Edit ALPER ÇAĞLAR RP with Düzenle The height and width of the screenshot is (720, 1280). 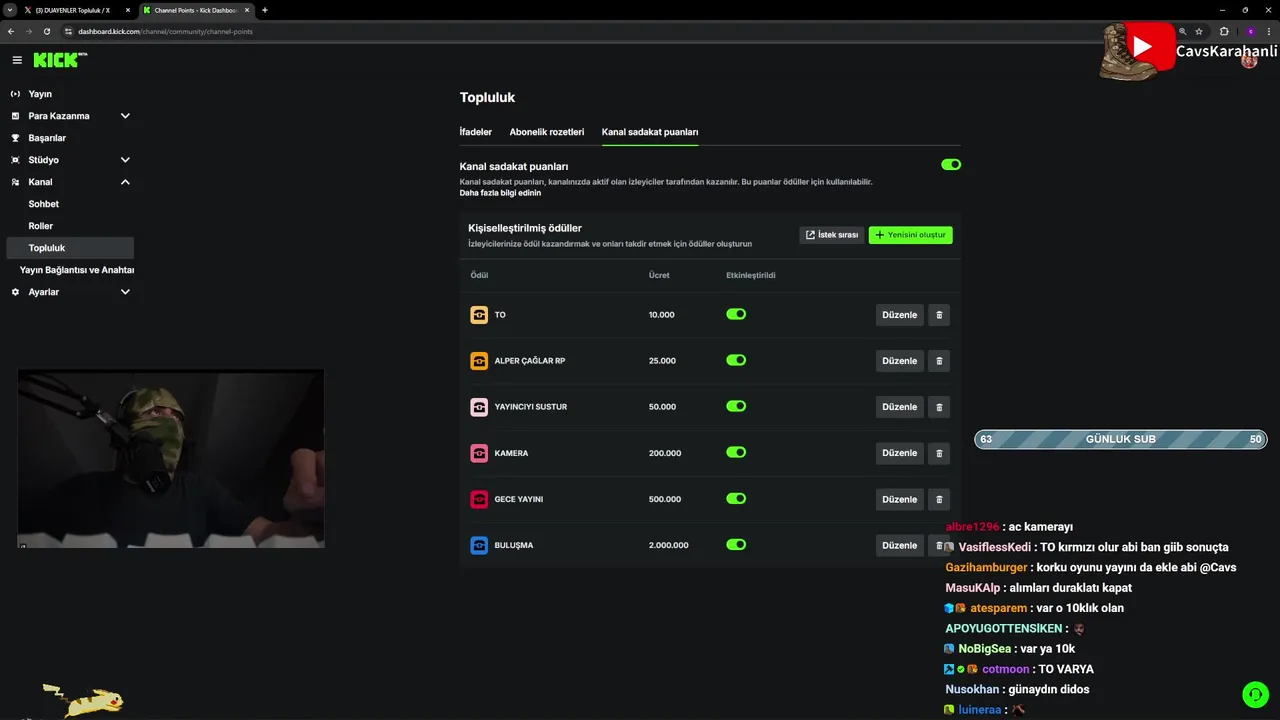click(899, 361)
